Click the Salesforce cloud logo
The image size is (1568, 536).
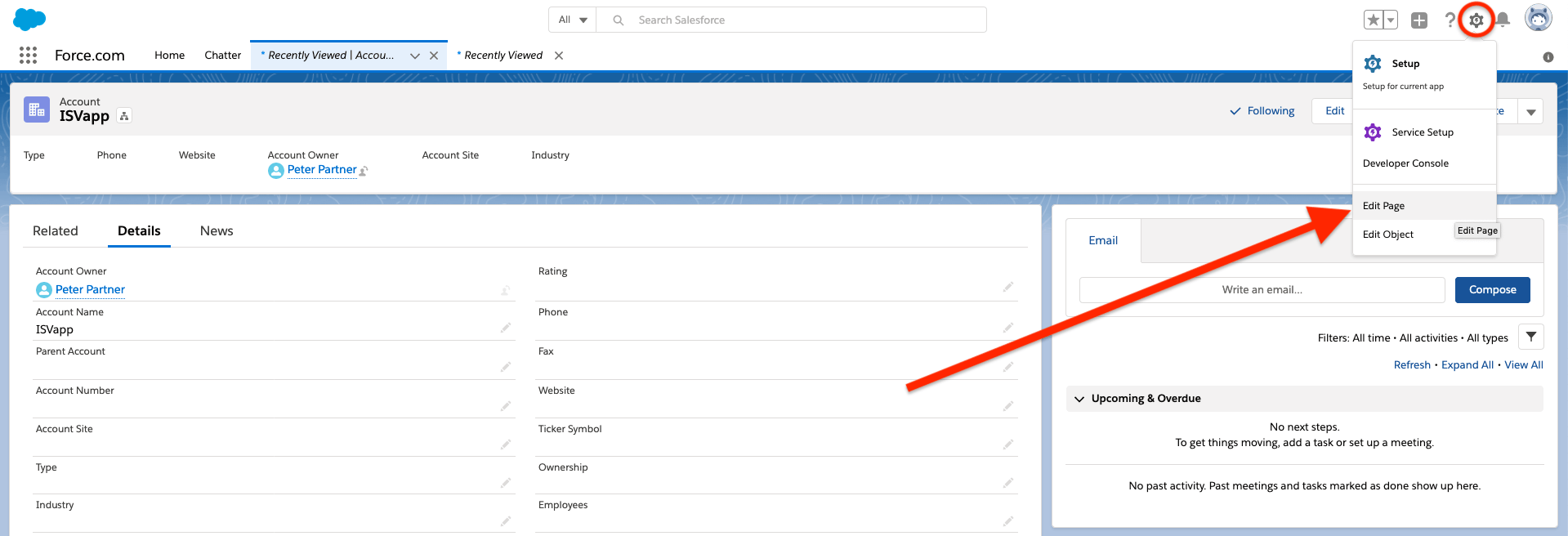click(30, 20)
